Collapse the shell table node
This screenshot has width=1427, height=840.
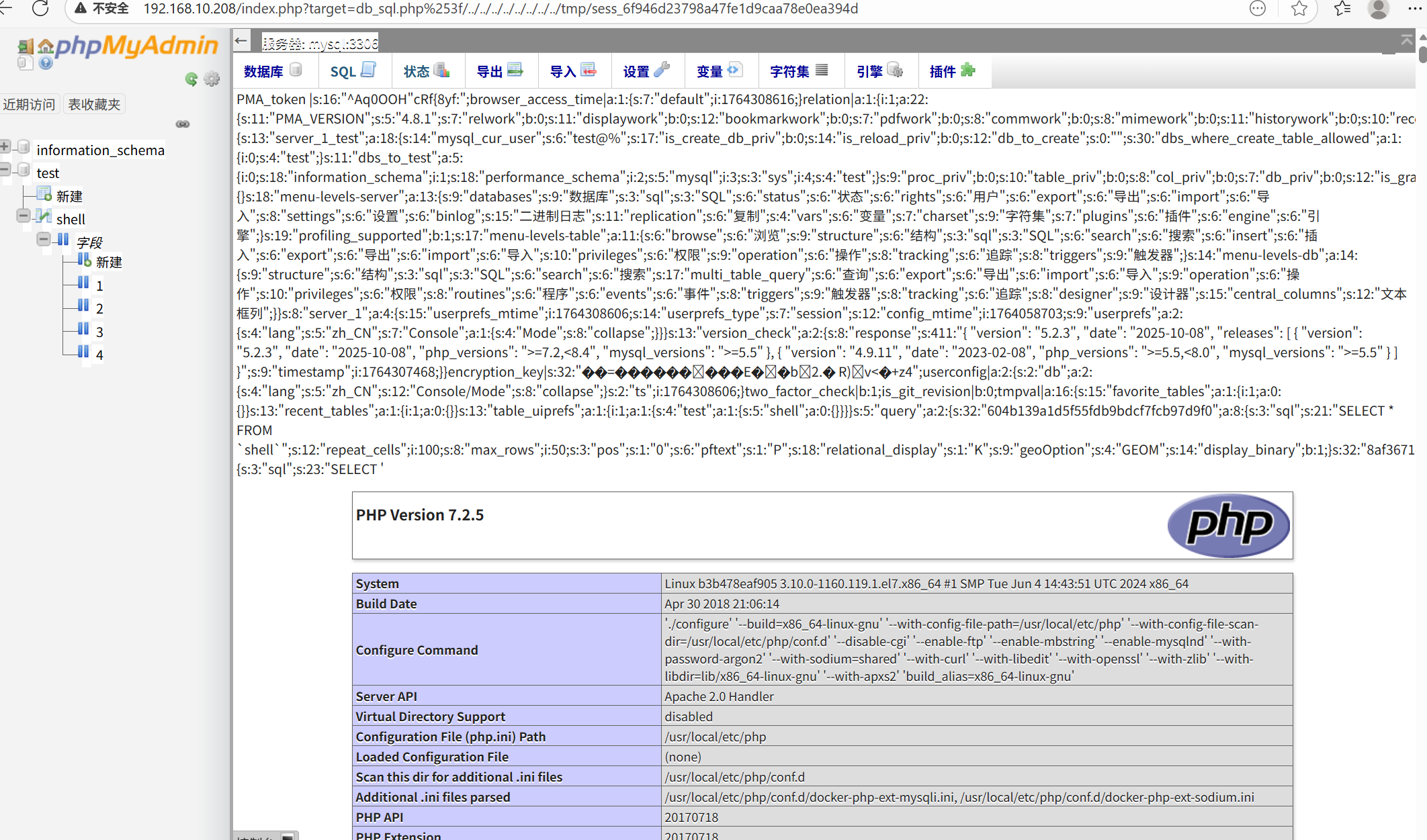[x=24, y=216]
